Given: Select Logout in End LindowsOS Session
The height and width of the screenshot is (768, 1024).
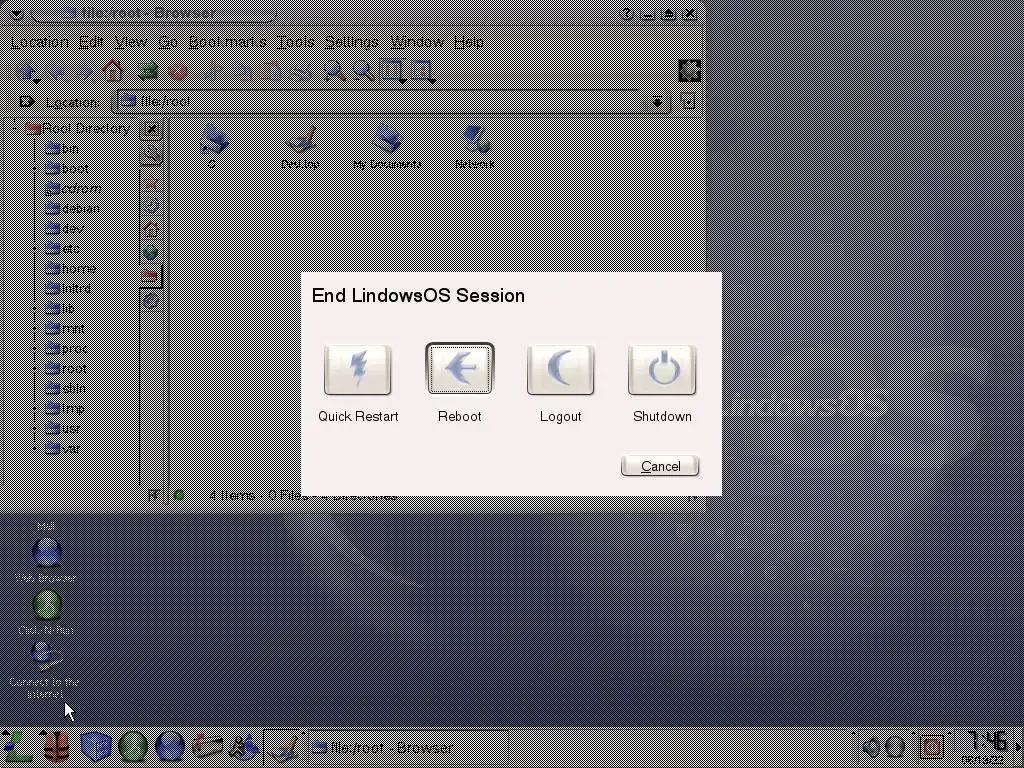Looking at the screenshot, I should pyautogui.click(x=560, y=370).
